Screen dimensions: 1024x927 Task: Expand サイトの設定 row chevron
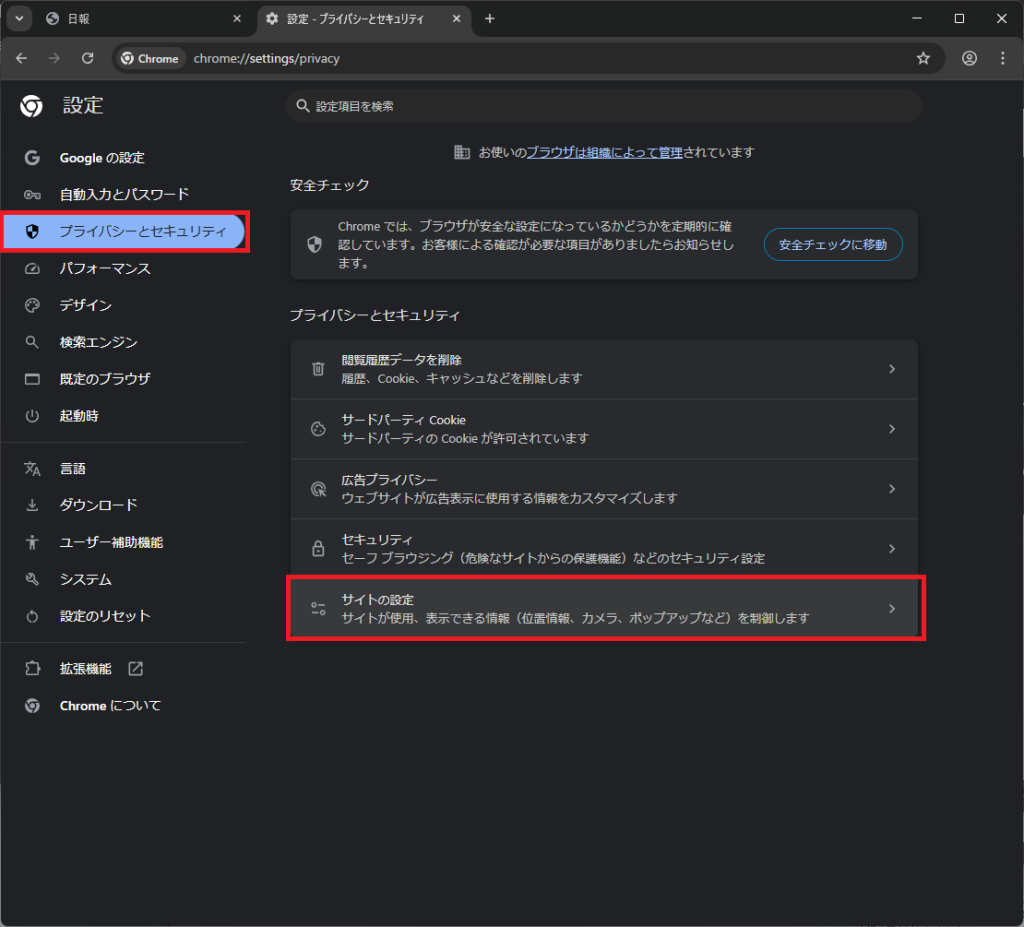tap(892, 609)
